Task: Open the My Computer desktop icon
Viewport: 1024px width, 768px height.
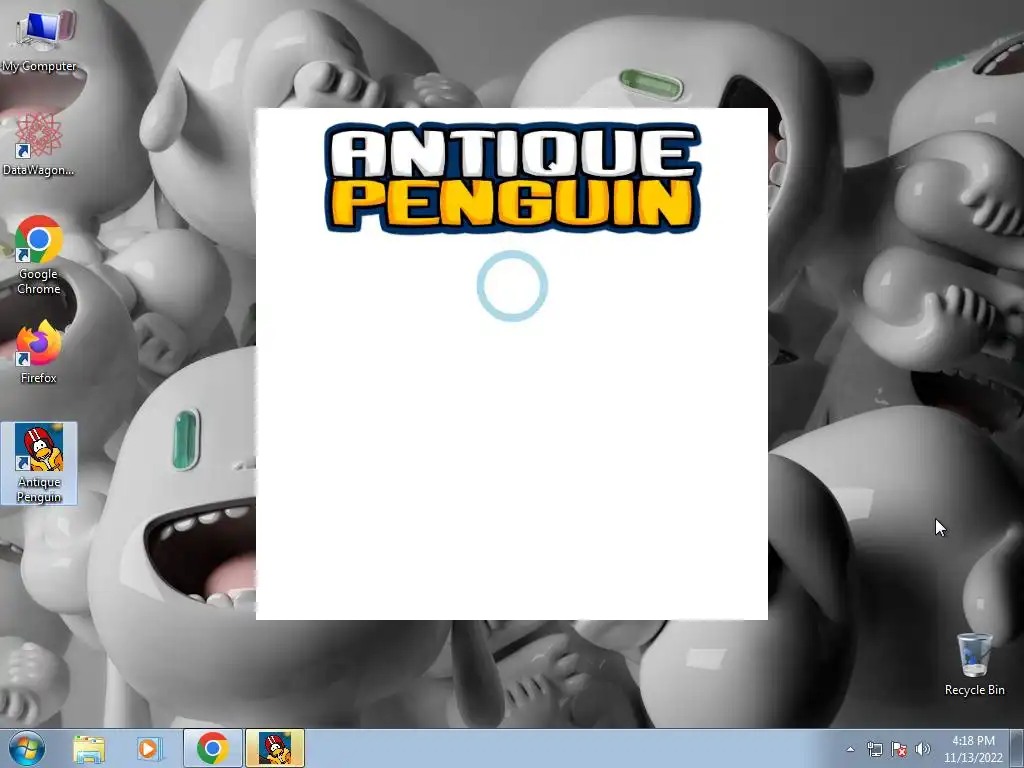Action: tap(39, 39)
